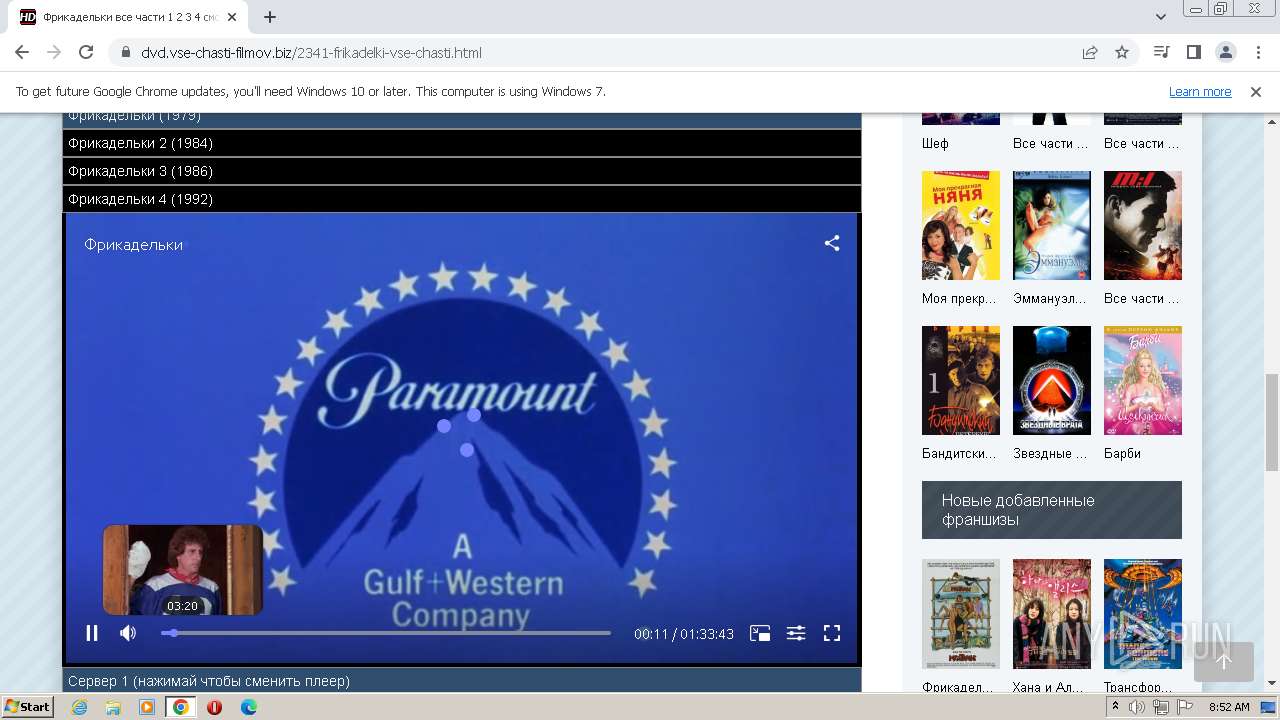
Task: Seek along the video progress bar
Action: pyautogui.click(x=386, y=633)
